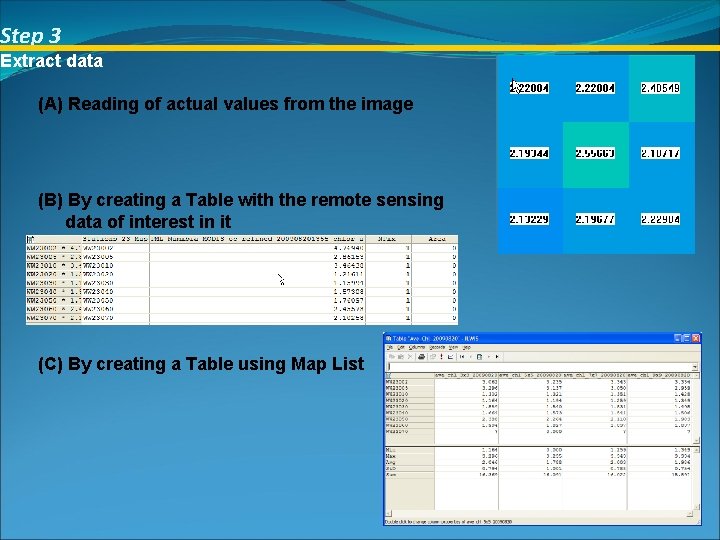This screenshot has height=540, width=720.
Task: Go to last record using toolbar arrow
Action: click(497, 357)
